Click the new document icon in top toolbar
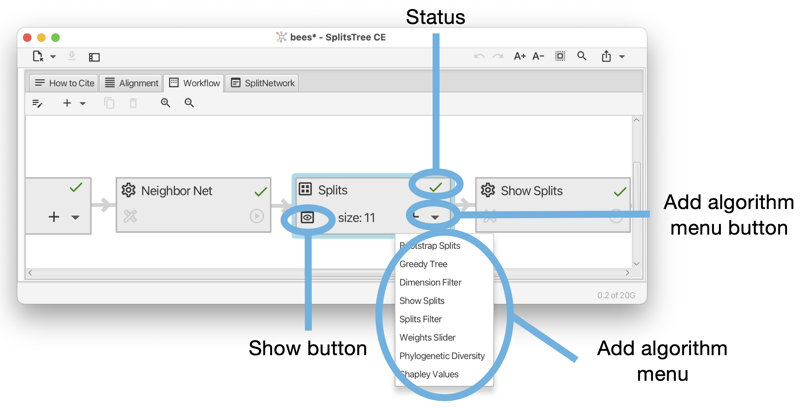The width and height of the screenshot is (800, 408). coord(38,56)
